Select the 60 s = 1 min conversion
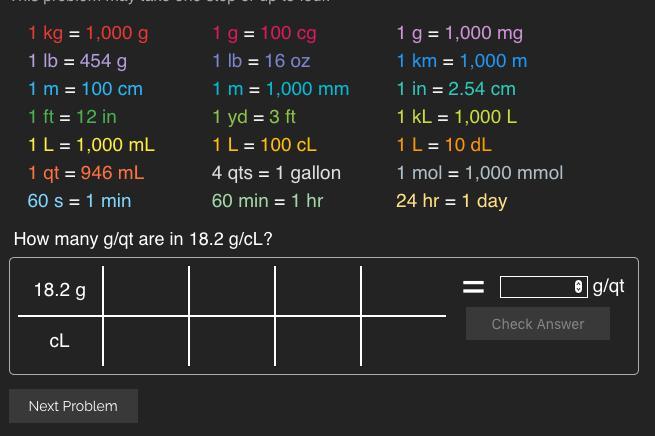This screenshot has width=655, height=436. coord(79,201)
